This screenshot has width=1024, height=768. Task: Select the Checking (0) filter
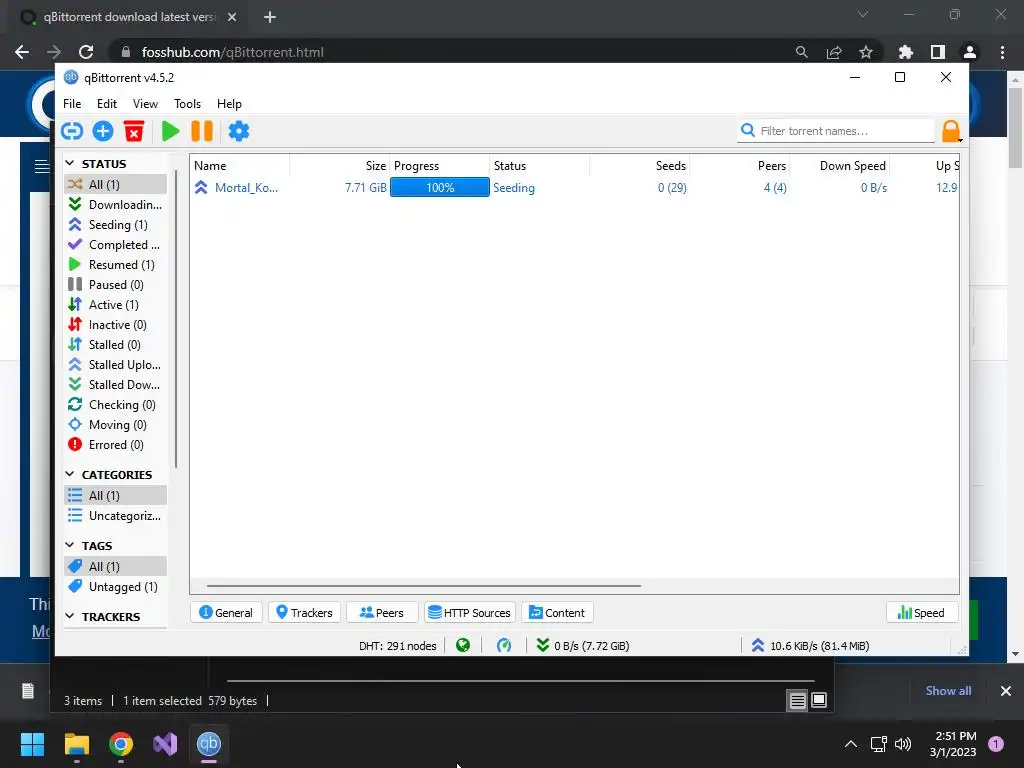tap(116, 405)
